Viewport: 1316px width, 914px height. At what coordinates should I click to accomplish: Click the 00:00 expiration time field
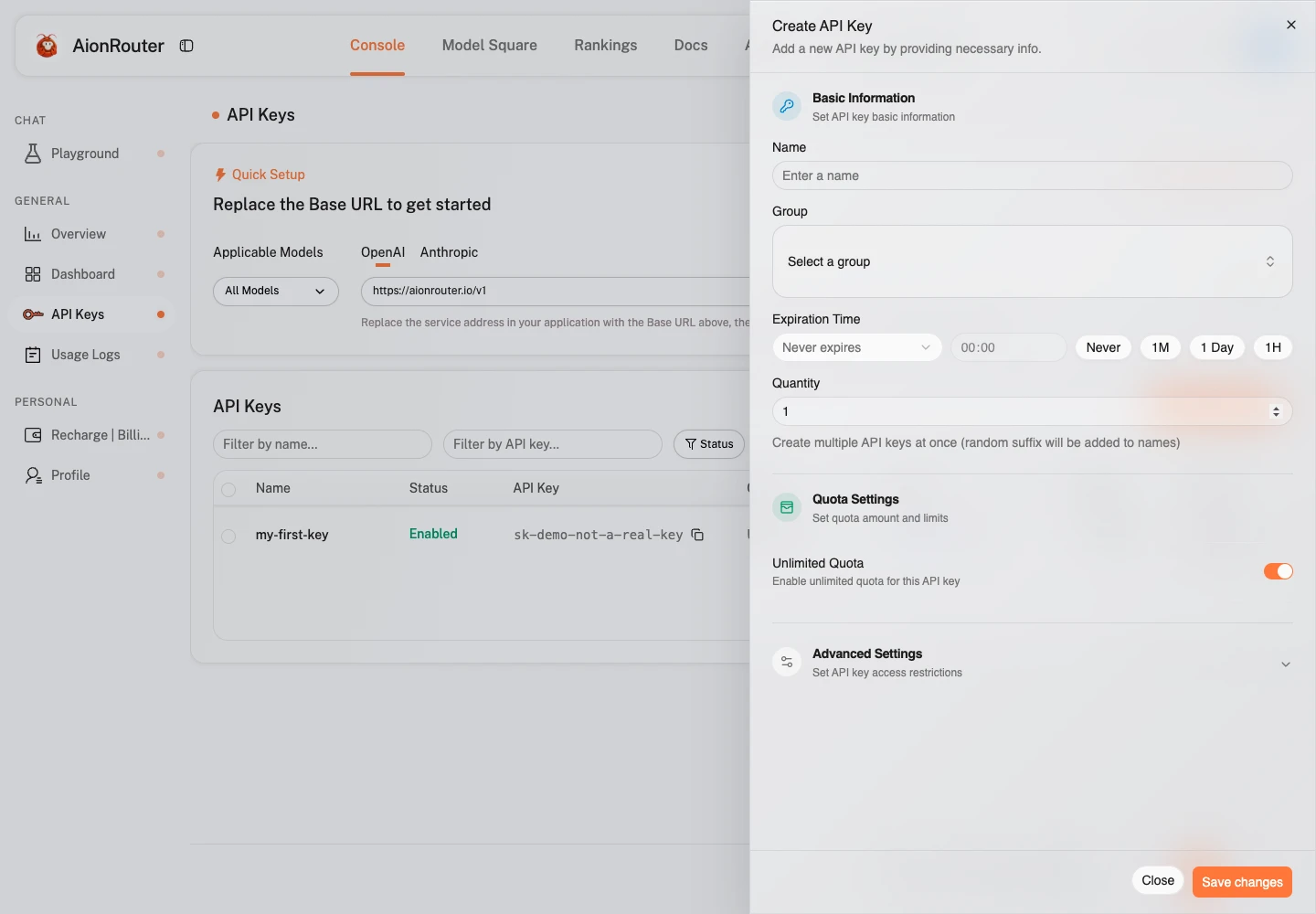(x=1008, y=347)
